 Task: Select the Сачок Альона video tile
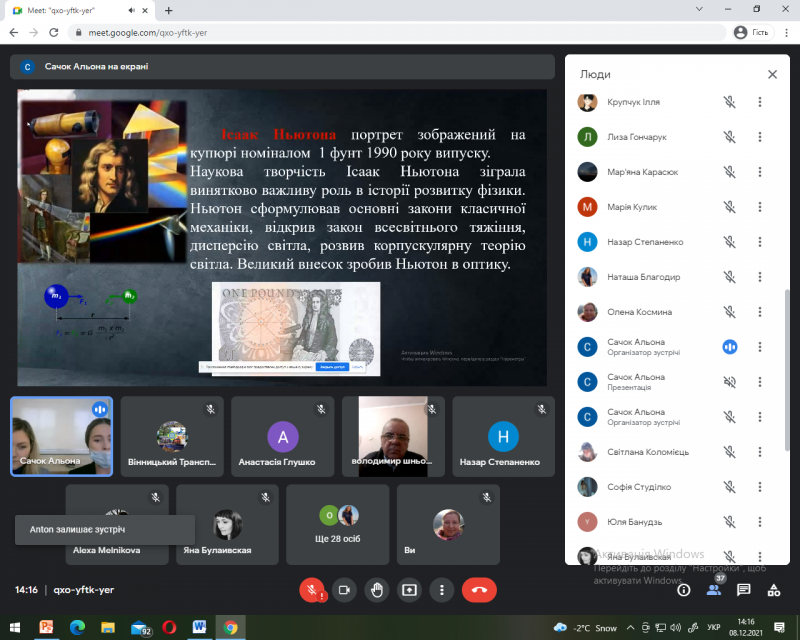coord(62,436)
